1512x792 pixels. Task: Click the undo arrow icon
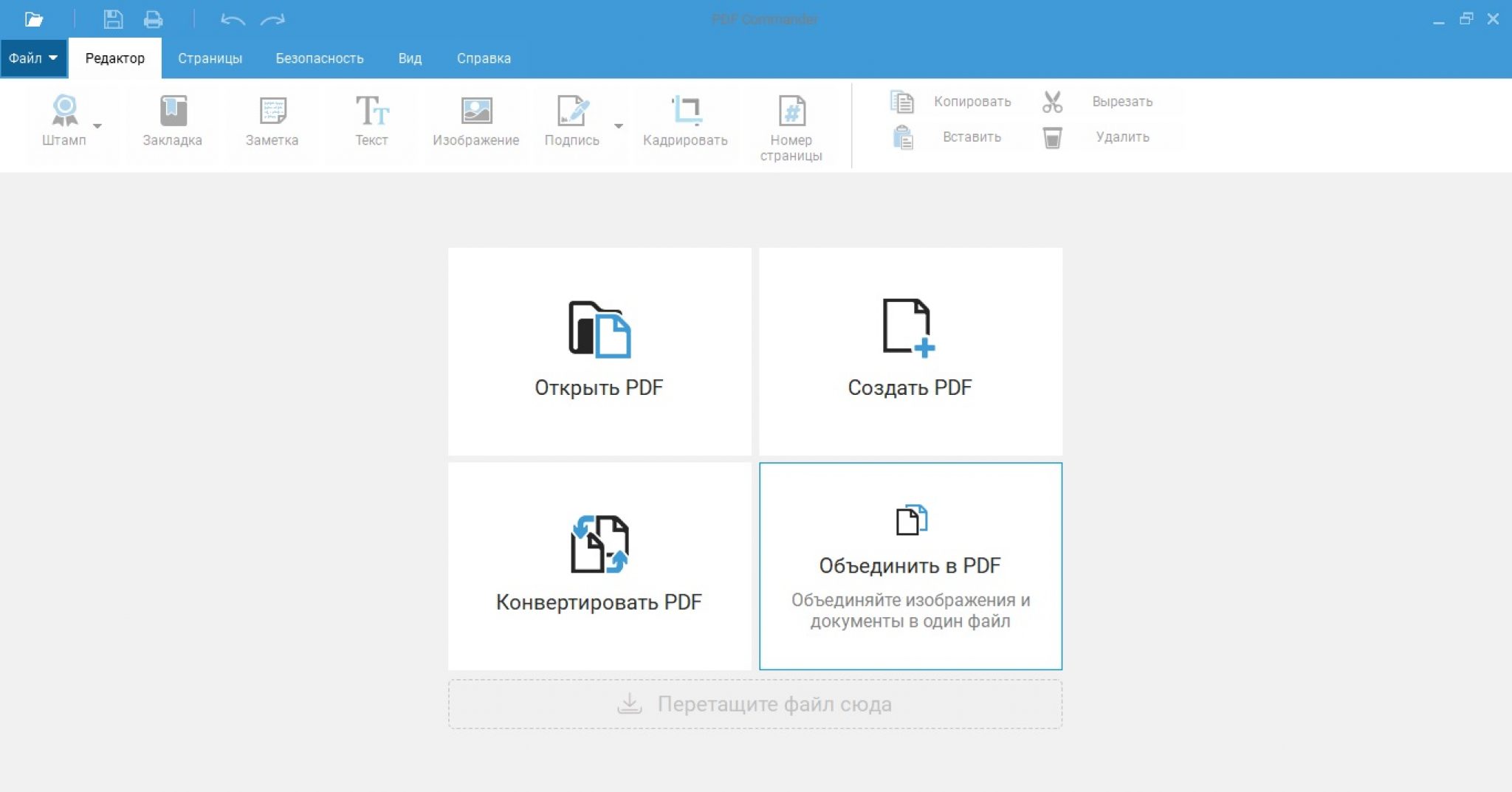click(233, 20)
